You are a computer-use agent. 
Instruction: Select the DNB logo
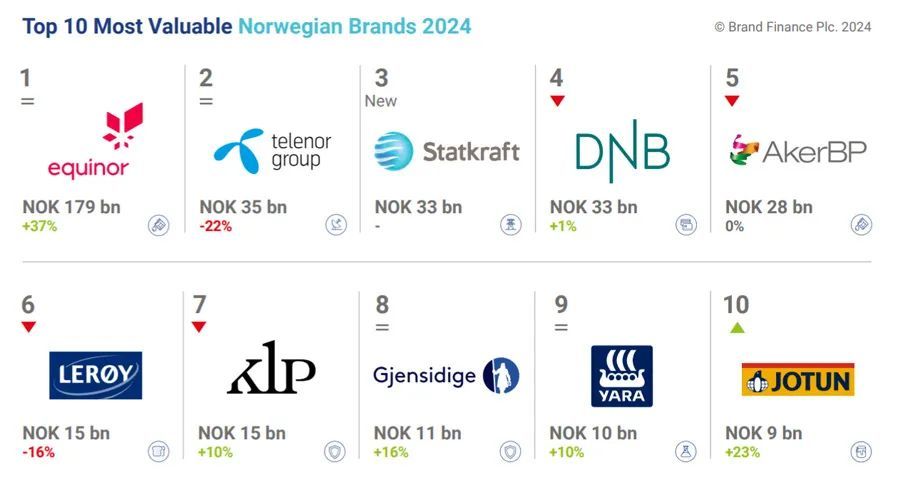[x=621, y=151]
